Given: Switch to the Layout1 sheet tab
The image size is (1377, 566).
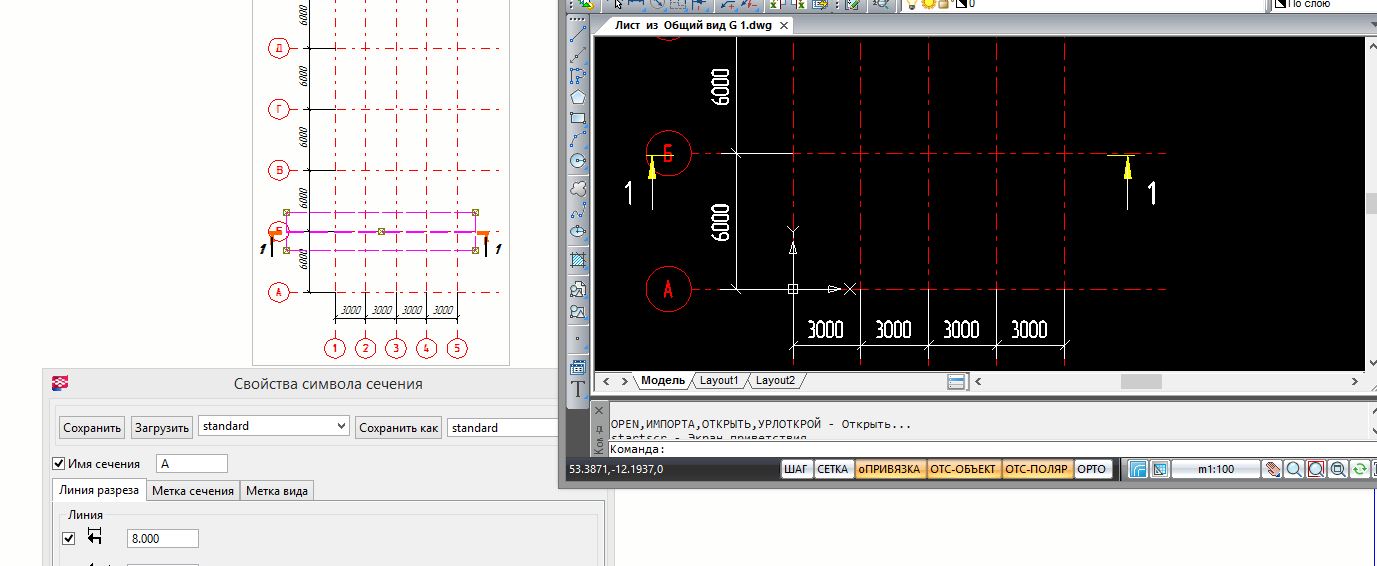Looking at the screenshot, I should (x=718, y=381).
